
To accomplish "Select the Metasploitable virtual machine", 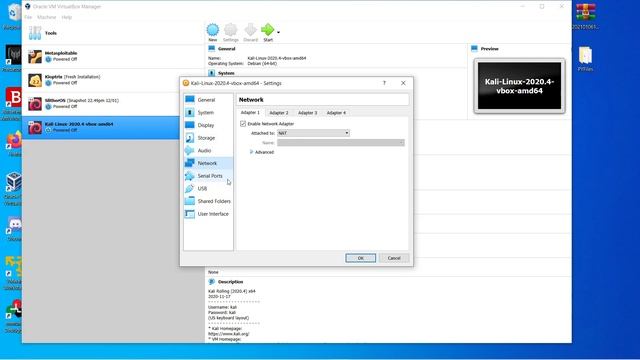I will [x=113, y=56].
